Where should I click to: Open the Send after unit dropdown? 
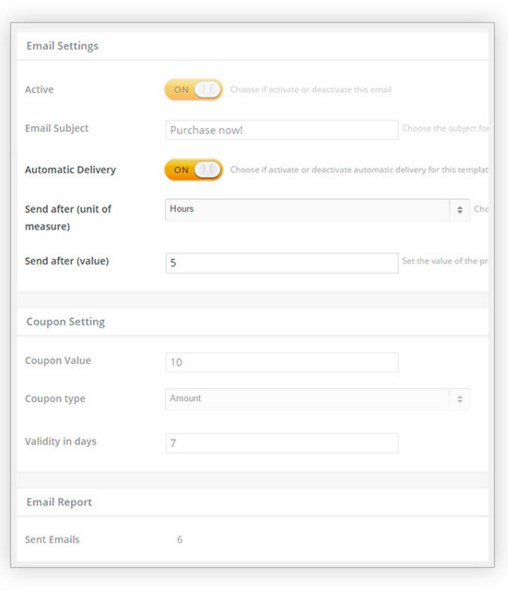(317, 210)
